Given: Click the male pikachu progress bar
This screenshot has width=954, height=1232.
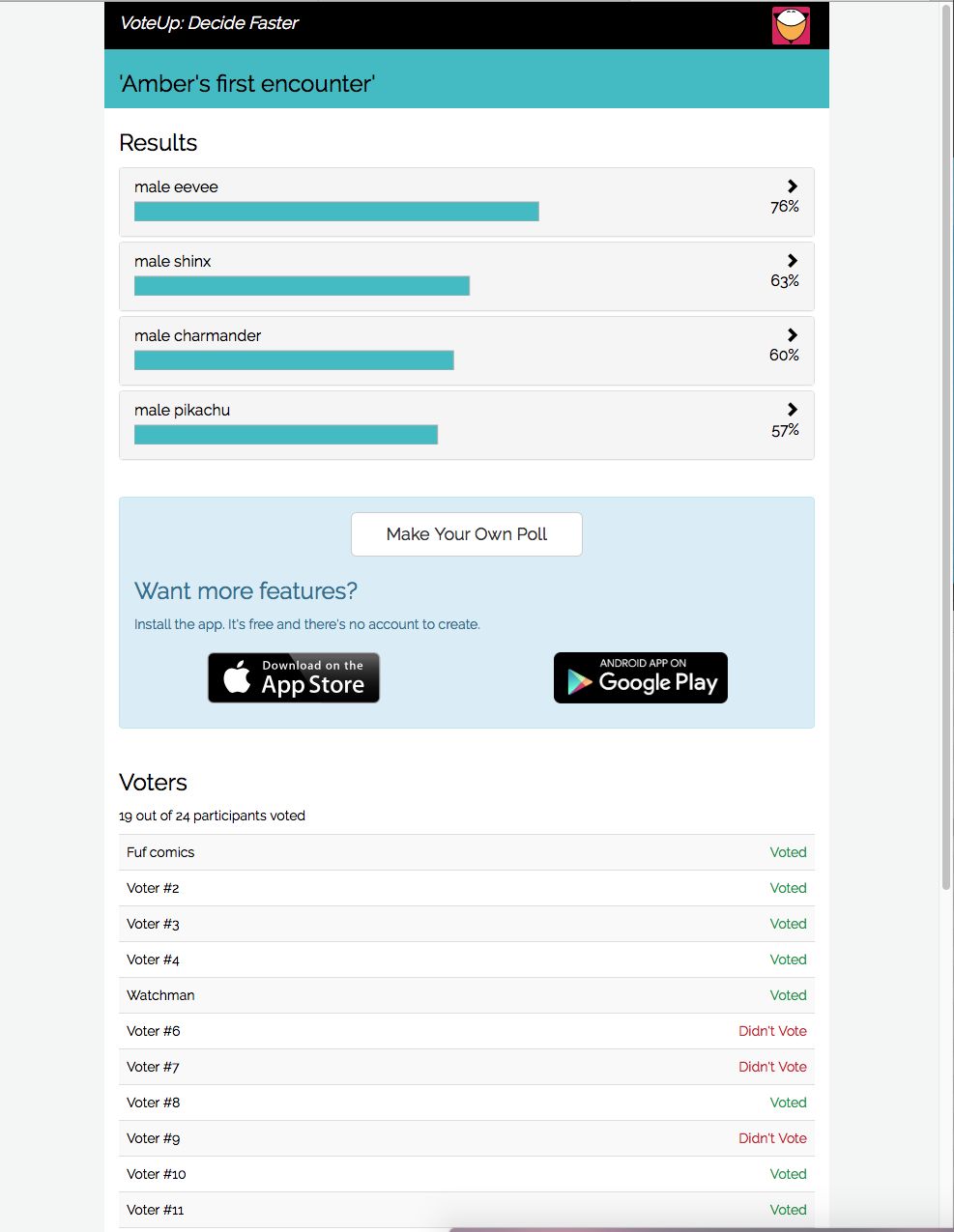Looking at the screenshot, I should [286, 435].
